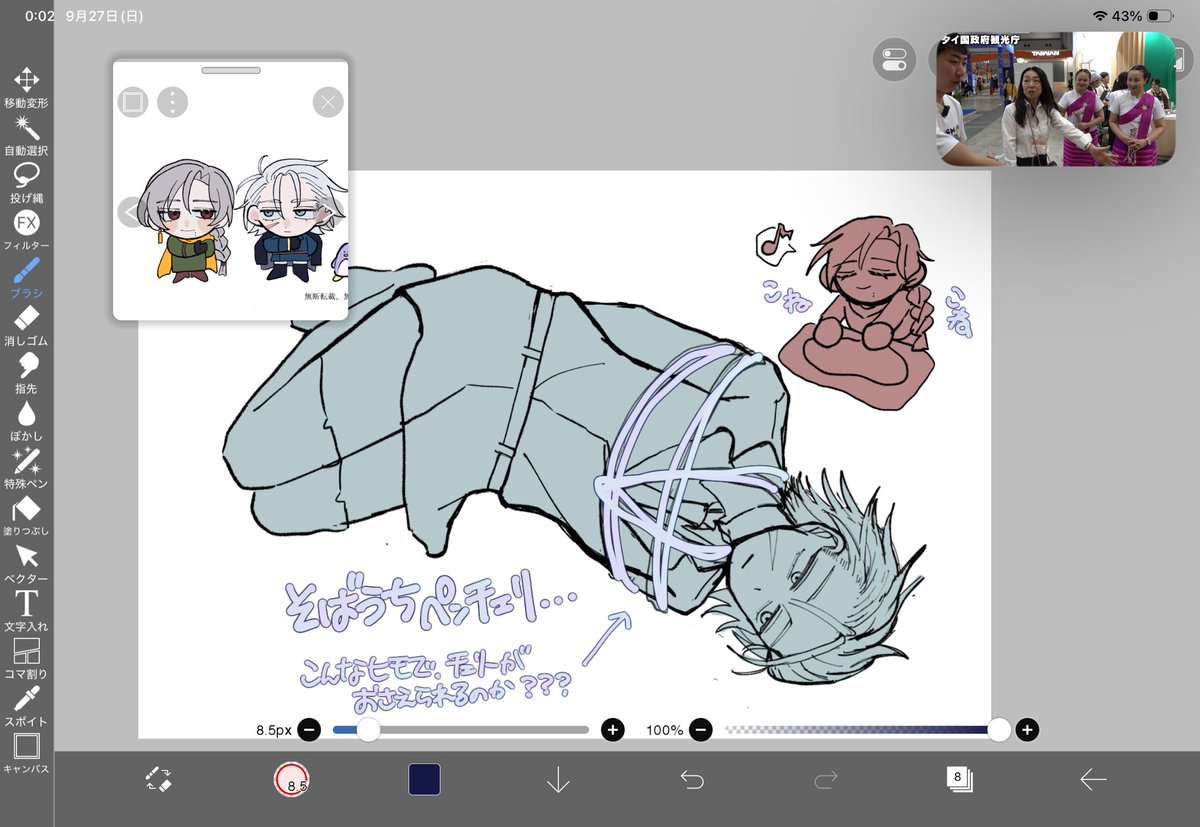Select the 自動選択 magic wand tool
1200x827 pixels.
(26, 135)
